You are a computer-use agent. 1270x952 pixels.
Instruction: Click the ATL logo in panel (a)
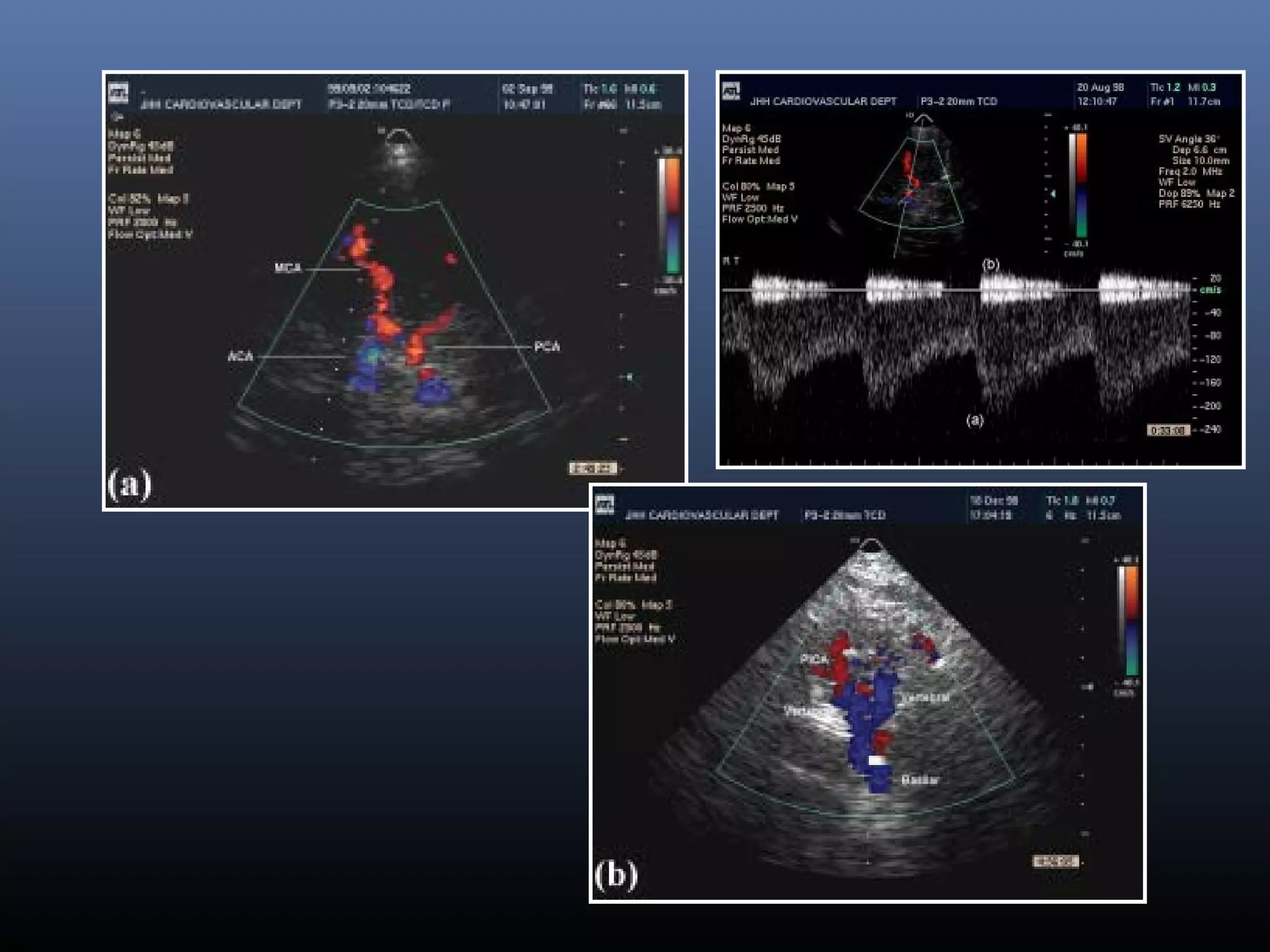[118, 93]
